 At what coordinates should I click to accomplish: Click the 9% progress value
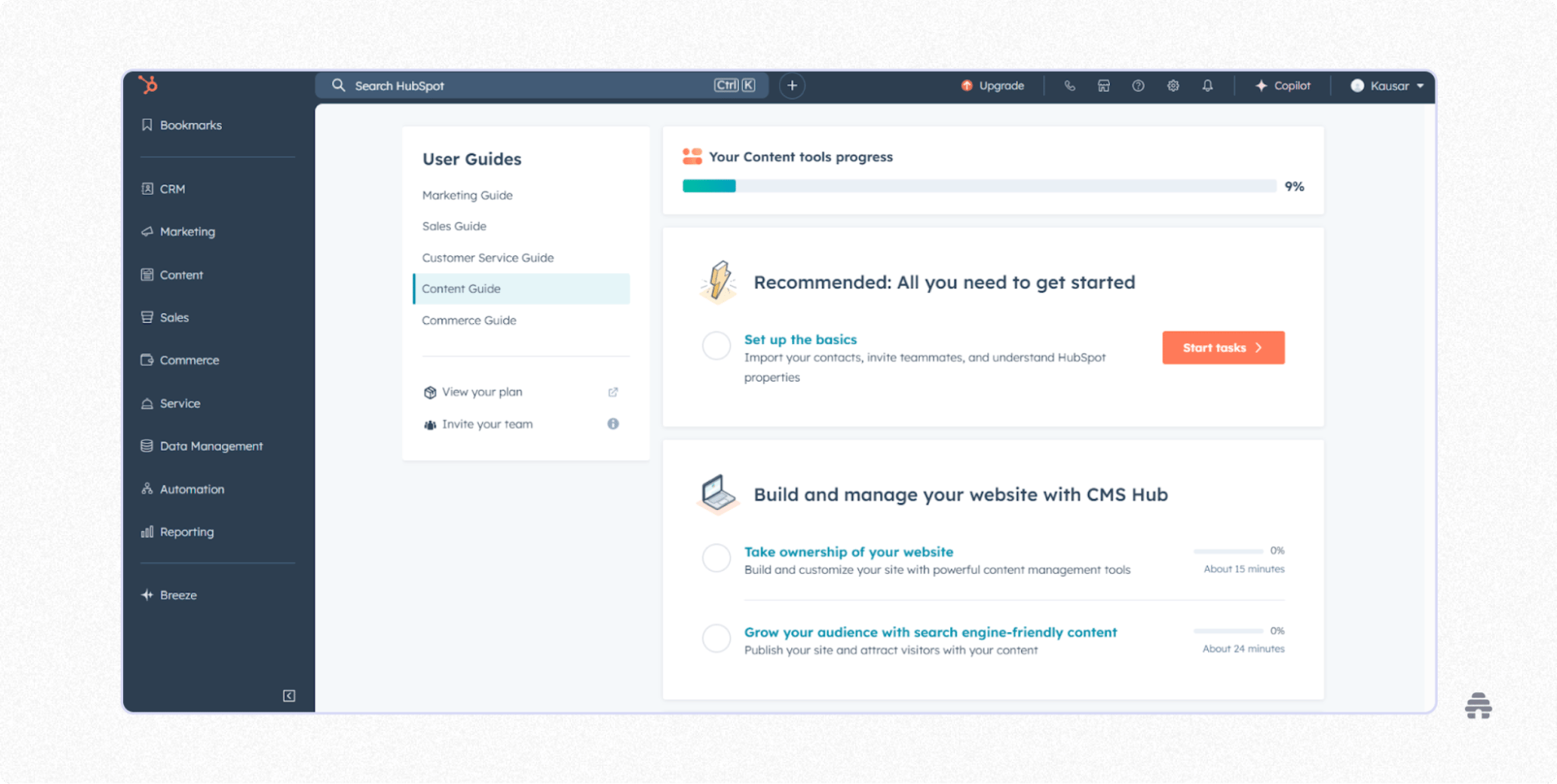1294,186
